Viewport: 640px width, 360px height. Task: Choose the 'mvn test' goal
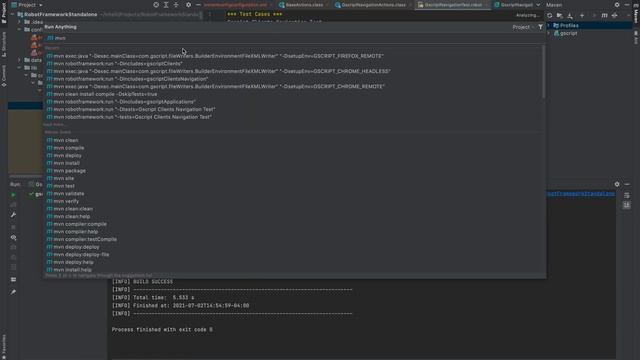coord(61,186)
